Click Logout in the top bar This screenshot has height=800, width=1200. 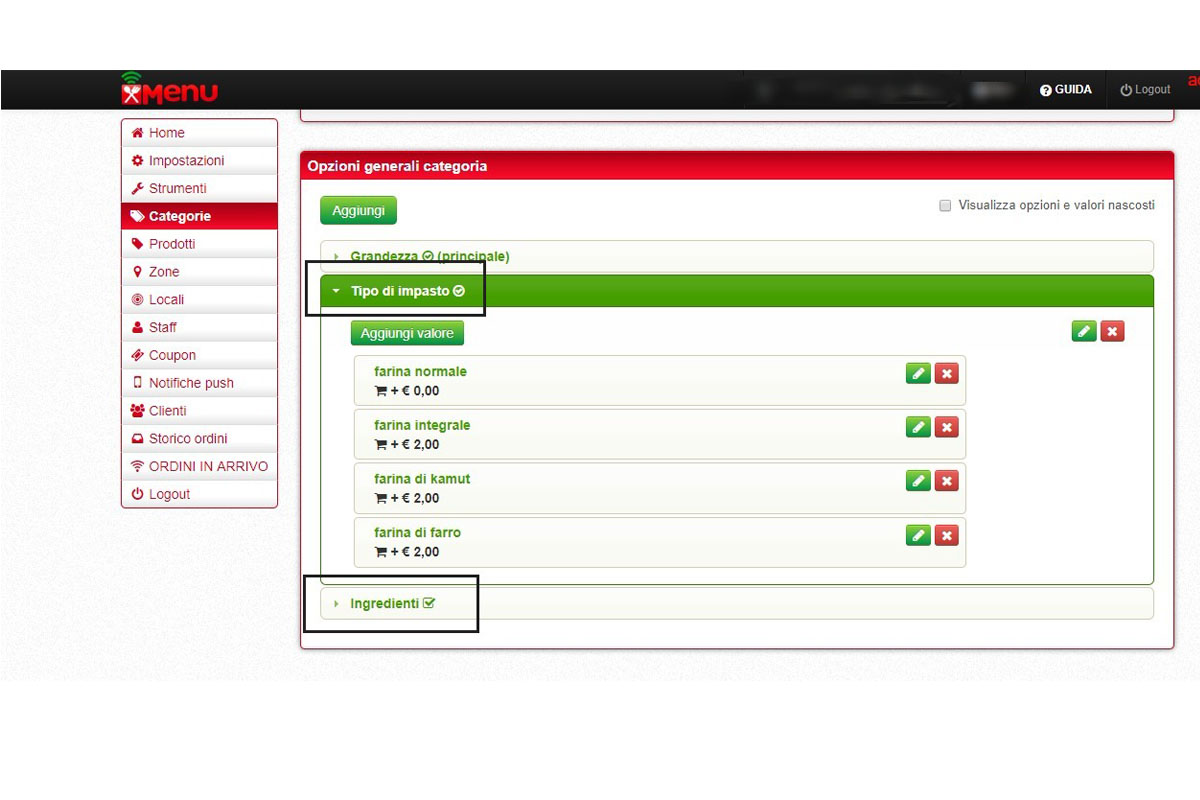(1145, 90)
